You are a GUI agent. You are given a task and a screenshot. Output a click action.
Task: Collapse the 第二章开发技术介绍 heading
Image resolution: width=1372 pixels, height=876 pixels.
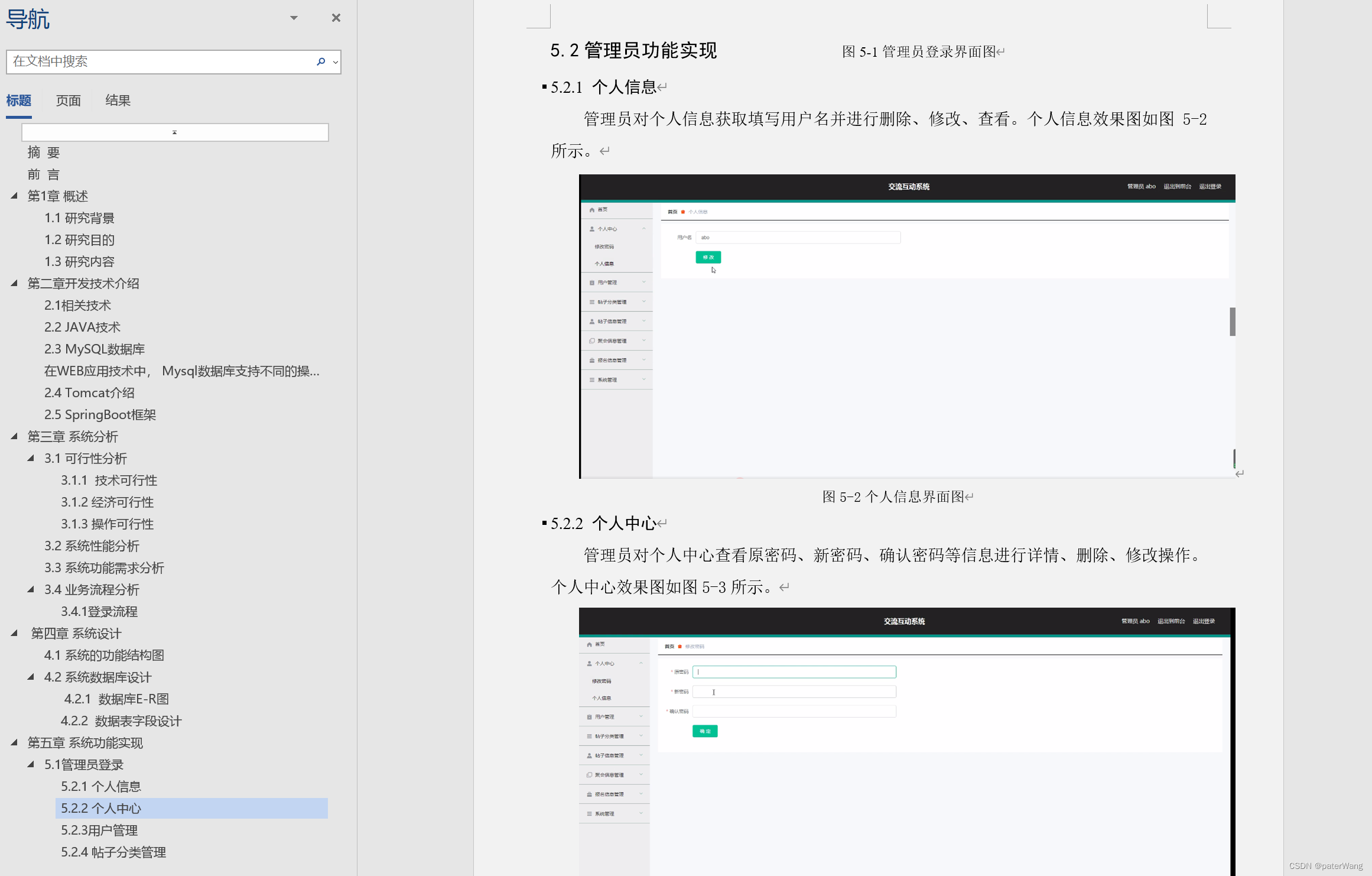[14, 283]
